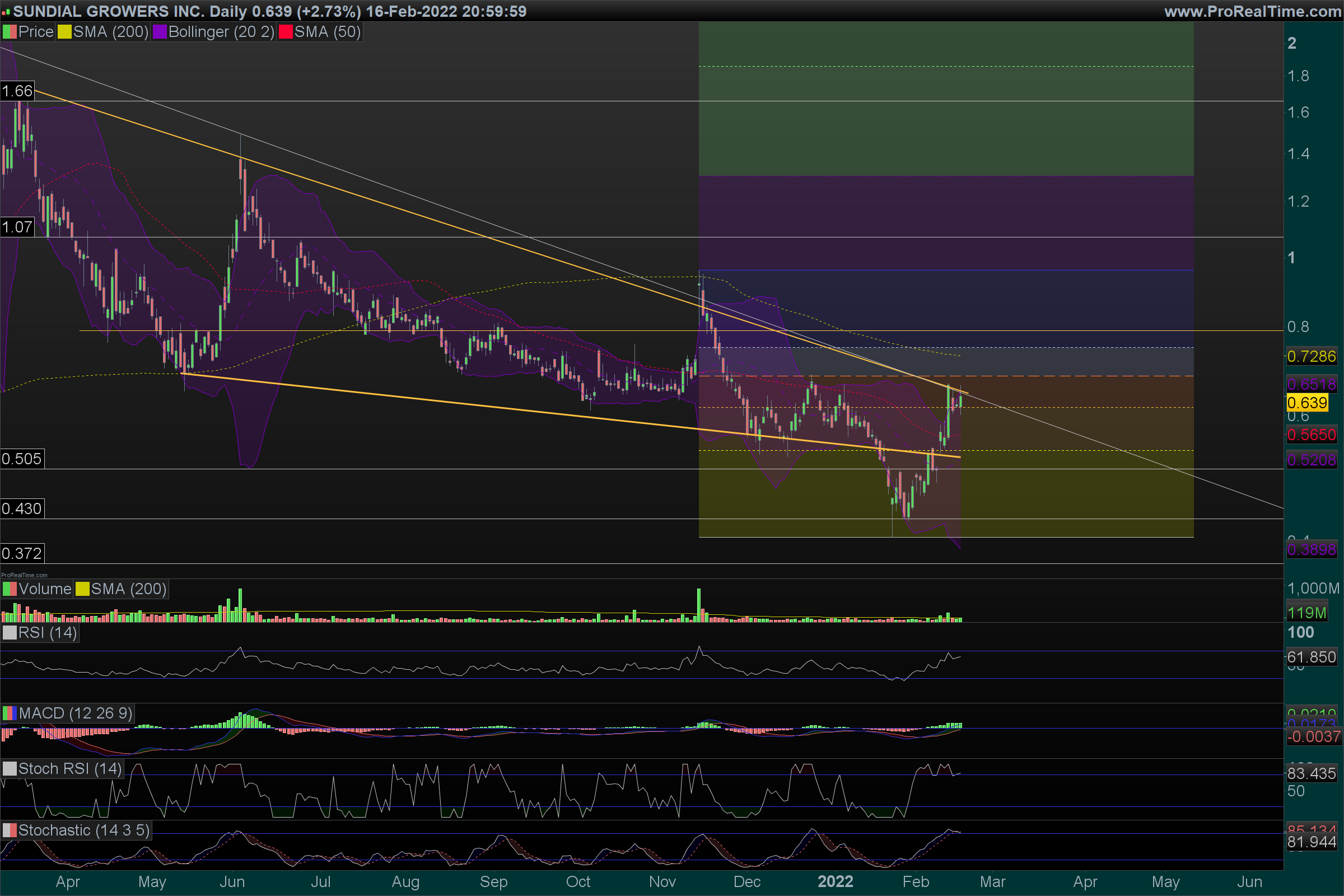The image size is (1344, 896).
Task: Click the 1.66 horizontal line price label
Action: [x=17, y=91]
